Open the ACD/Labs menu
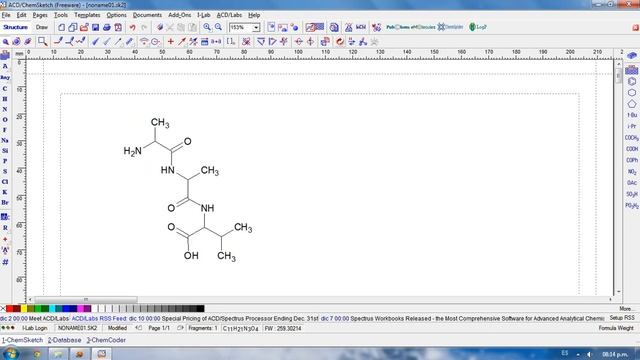 (x=229, y=15)
